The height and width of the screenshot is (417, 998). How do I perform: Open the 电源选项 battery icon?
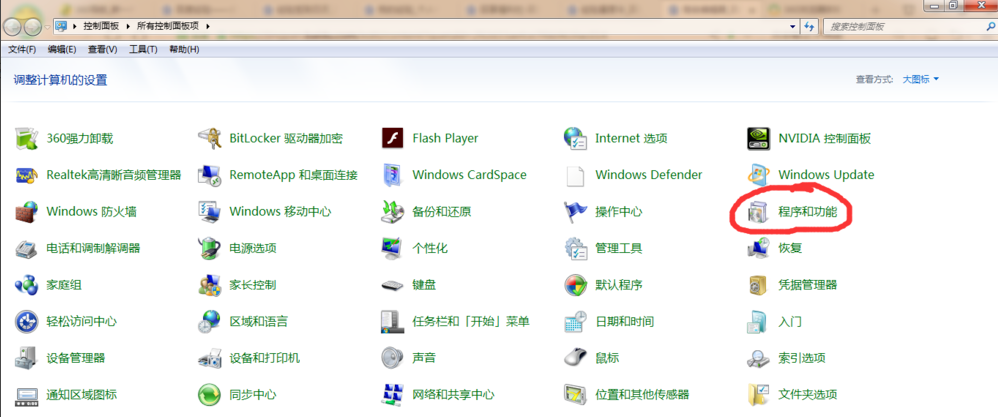point(209,248)
